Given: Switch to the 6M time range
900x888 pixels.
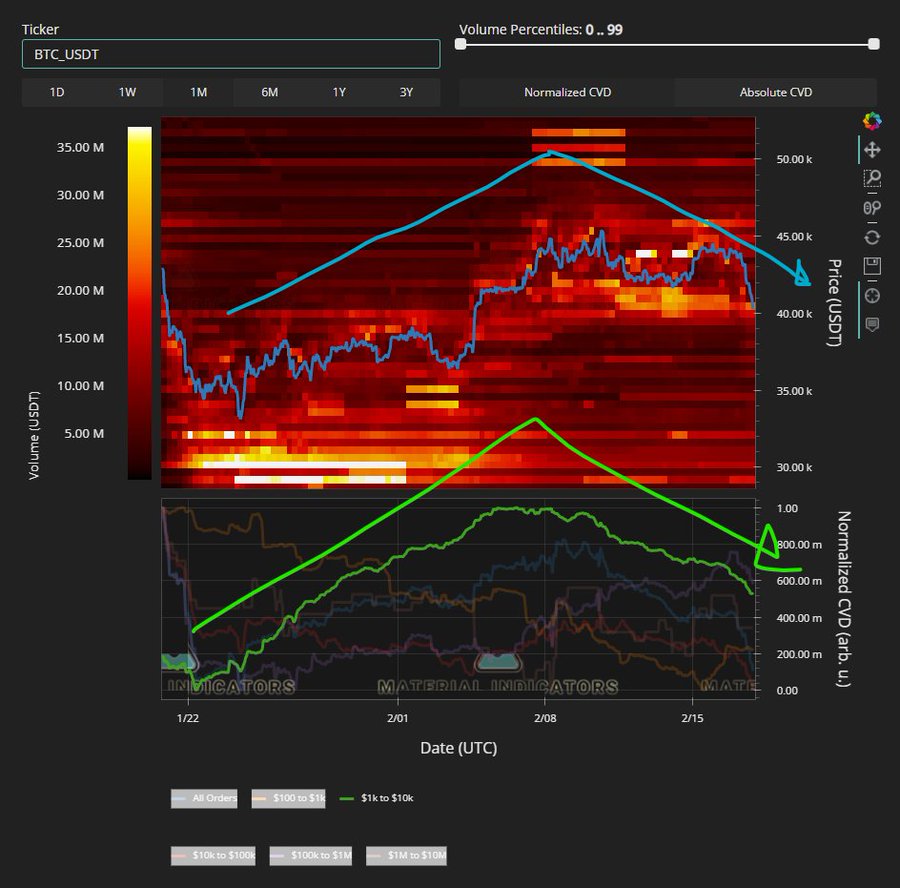Looking at the screenshot, I should (x=269, y=92).
